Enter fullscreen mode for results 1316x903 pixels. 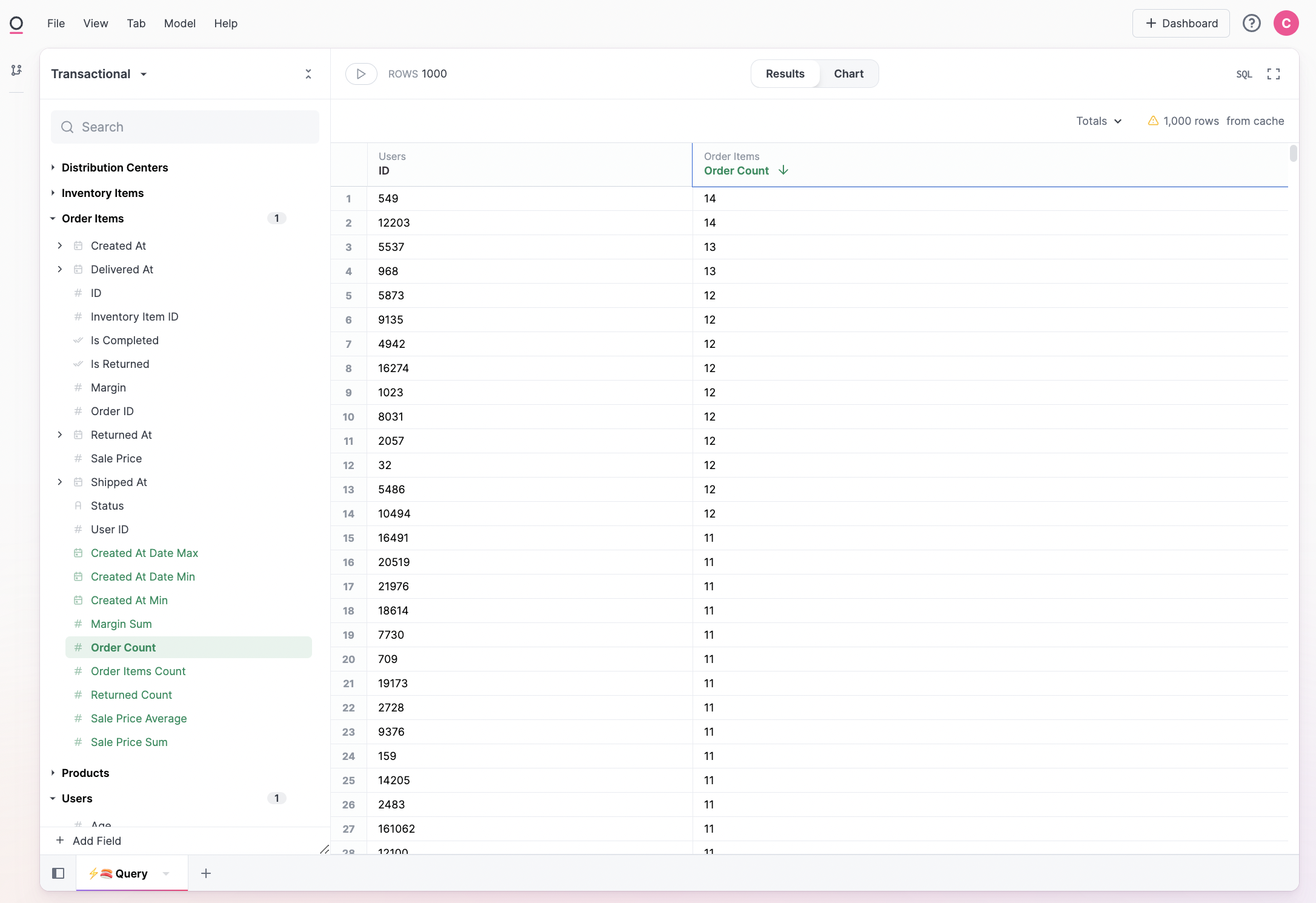click(1274, 74)
